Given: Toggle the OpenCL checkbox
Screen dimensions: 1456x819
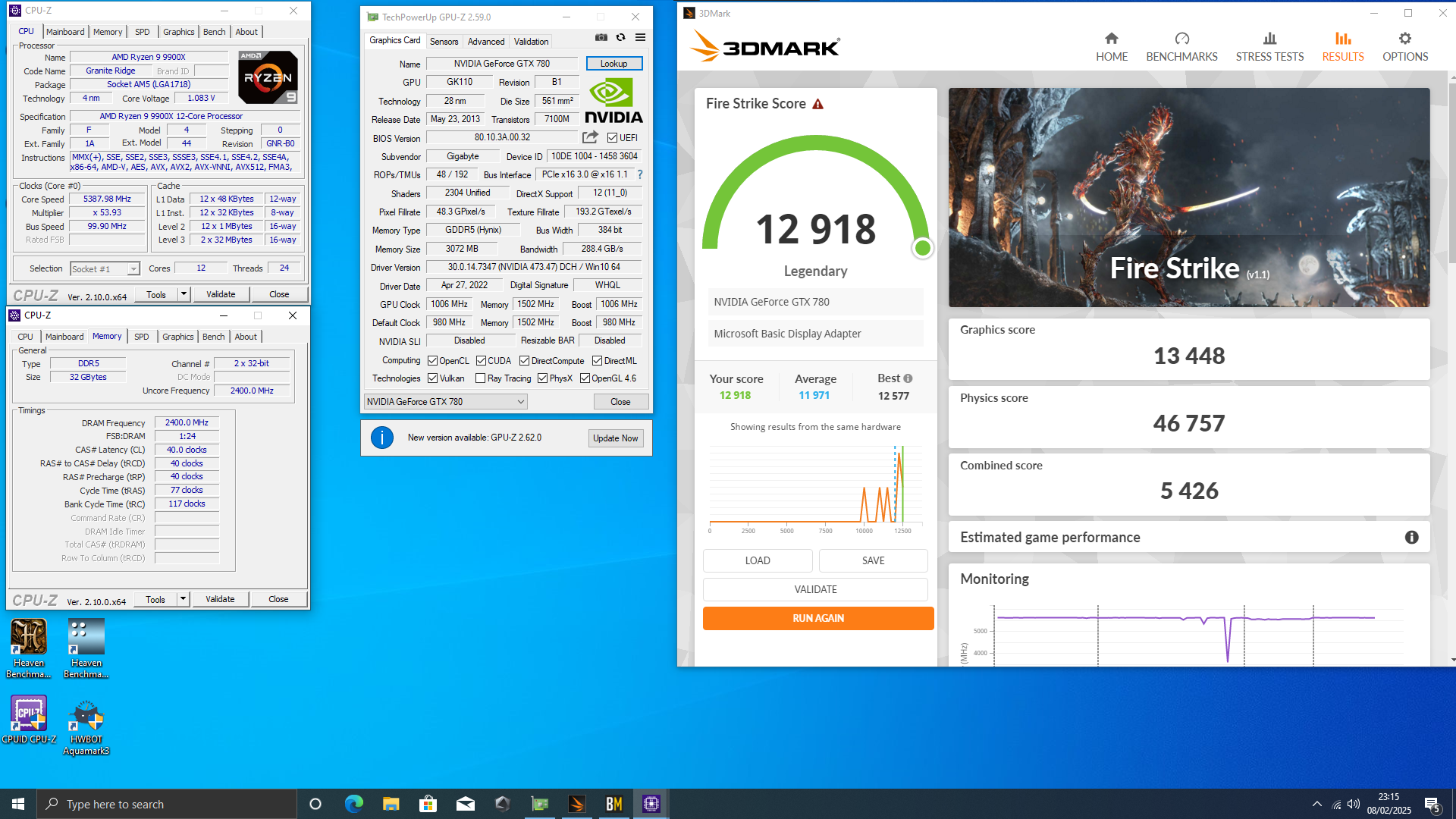Looking at the screenshot, I should (432, 361).
